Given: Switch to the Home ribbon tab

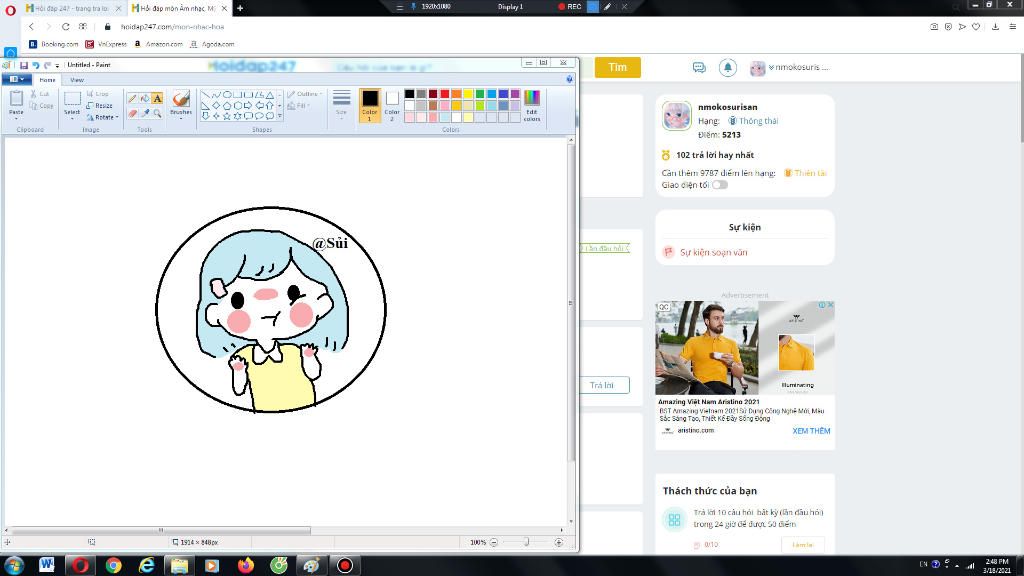Looking at the screenshot, I should [x=47, y=80].
